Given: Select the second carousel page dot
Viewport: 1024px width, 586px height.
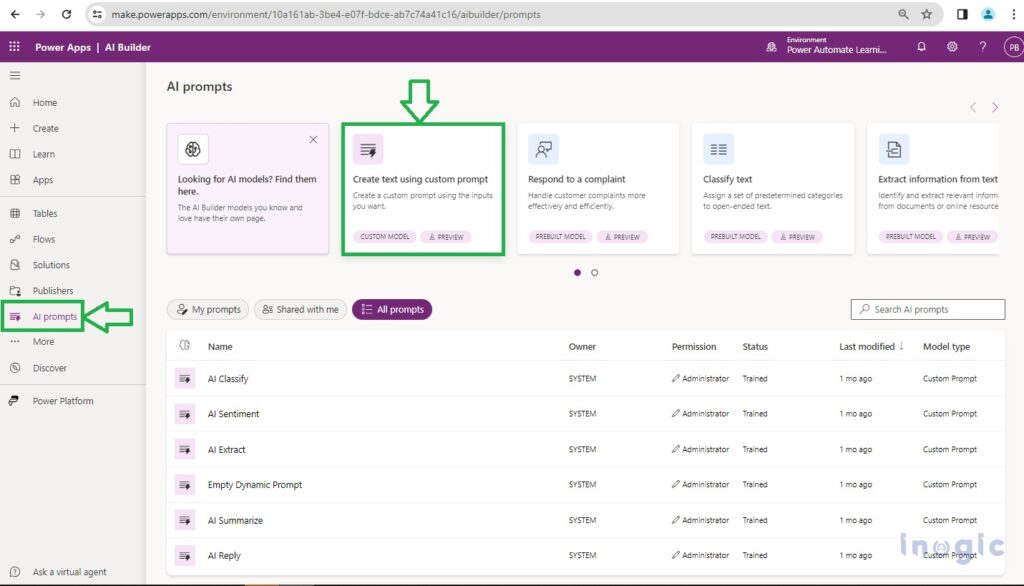Looking at the screenshot, I should (x=595, y=272).
